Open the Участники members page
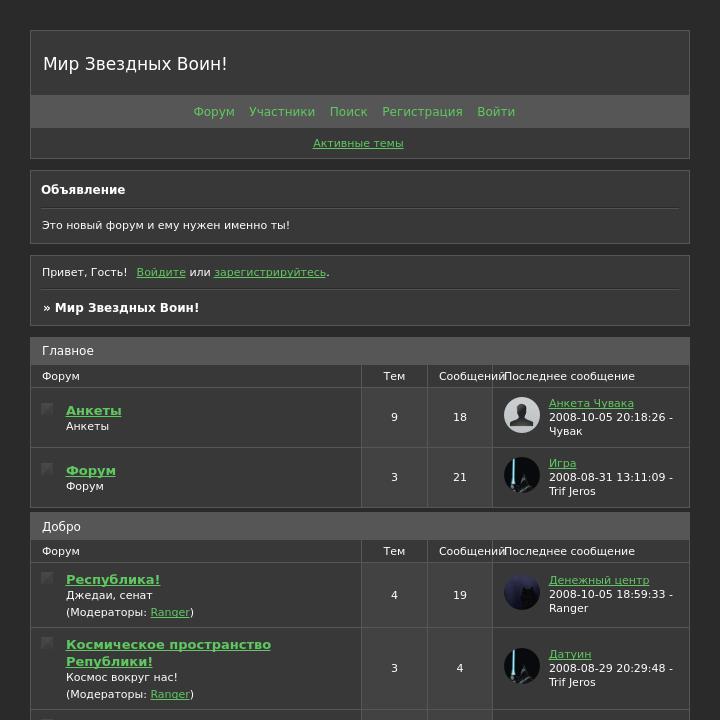The height and width of the screenshot is (720, 720). [x=282, y=112]
